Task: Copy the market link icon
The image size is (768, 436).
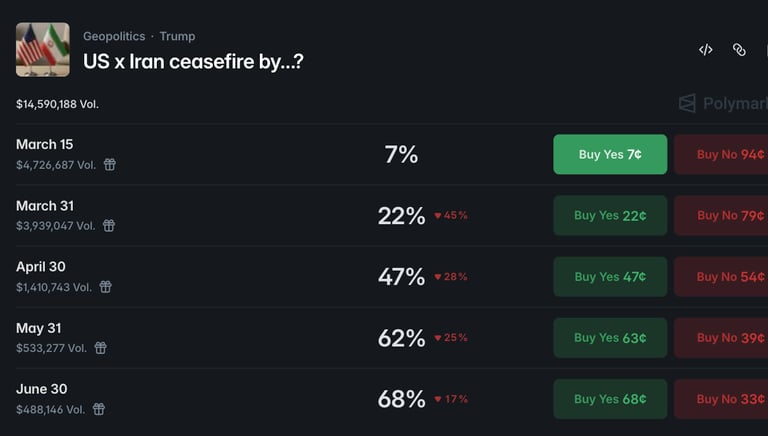Action: (x=739, y=49)
